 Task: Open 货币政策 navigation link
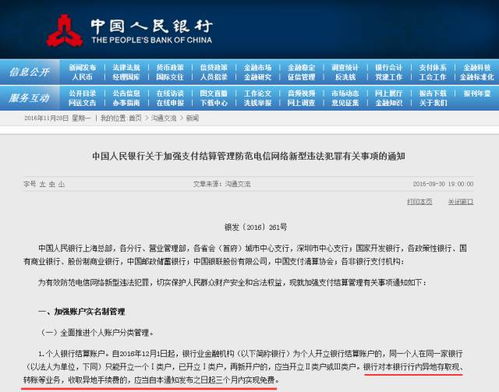click(170, 68)
